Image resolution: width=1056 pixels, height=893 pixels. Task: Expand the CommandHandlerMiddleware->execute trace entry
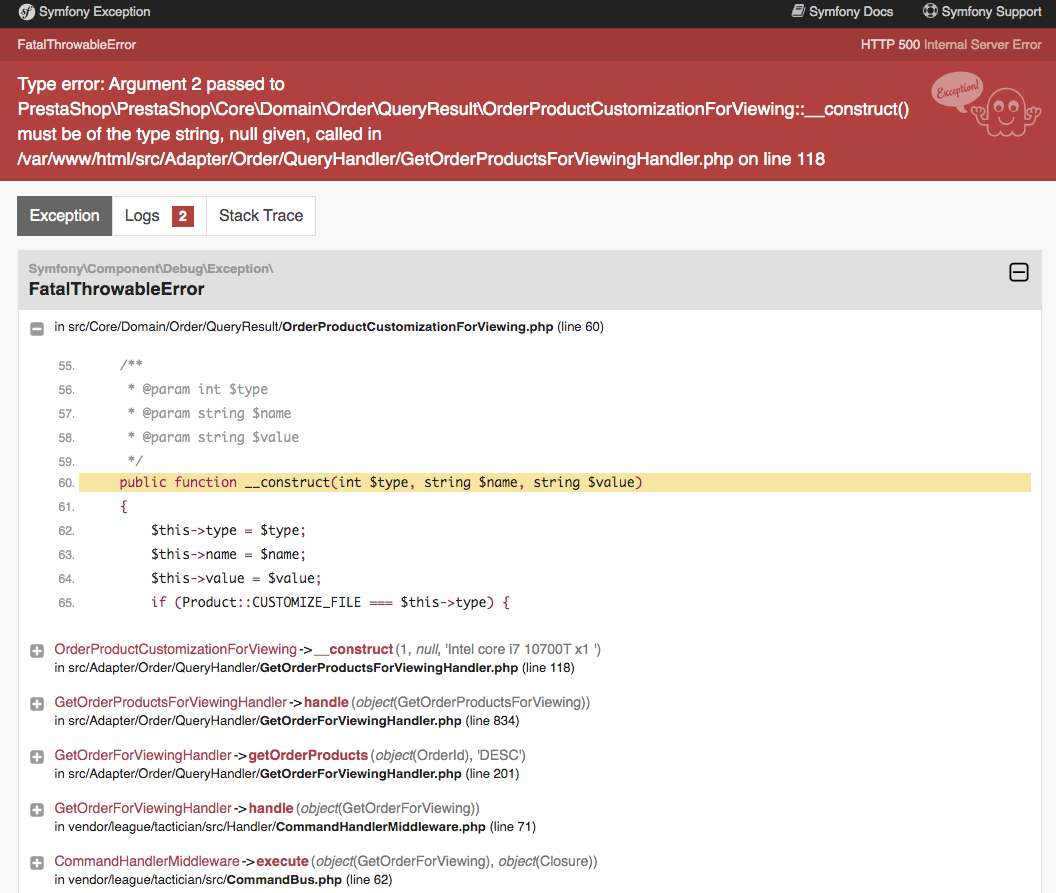pos(37,863)
